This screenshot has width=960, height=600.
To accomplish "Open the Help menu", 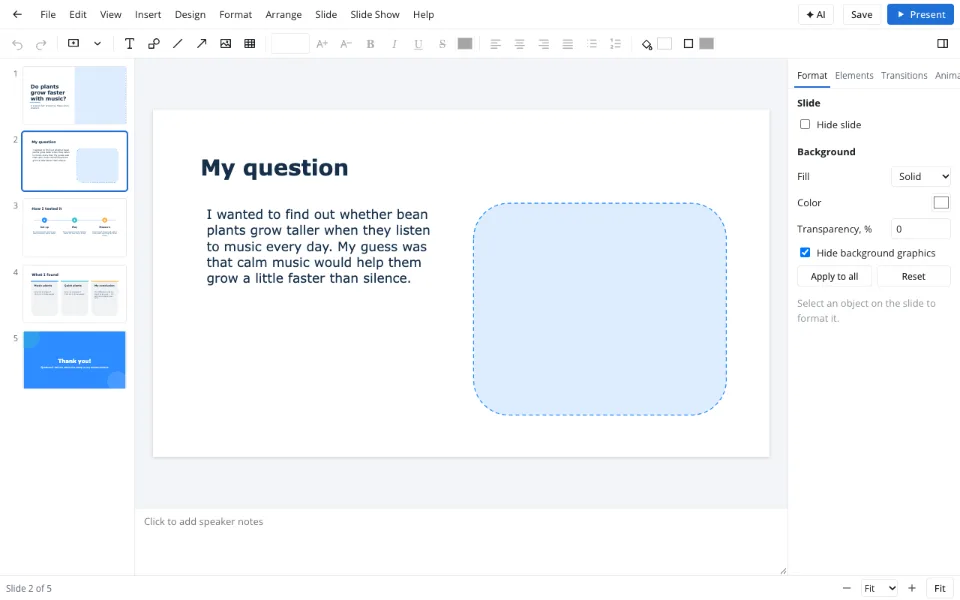I will pyautogui.click(x=423, y=14).
